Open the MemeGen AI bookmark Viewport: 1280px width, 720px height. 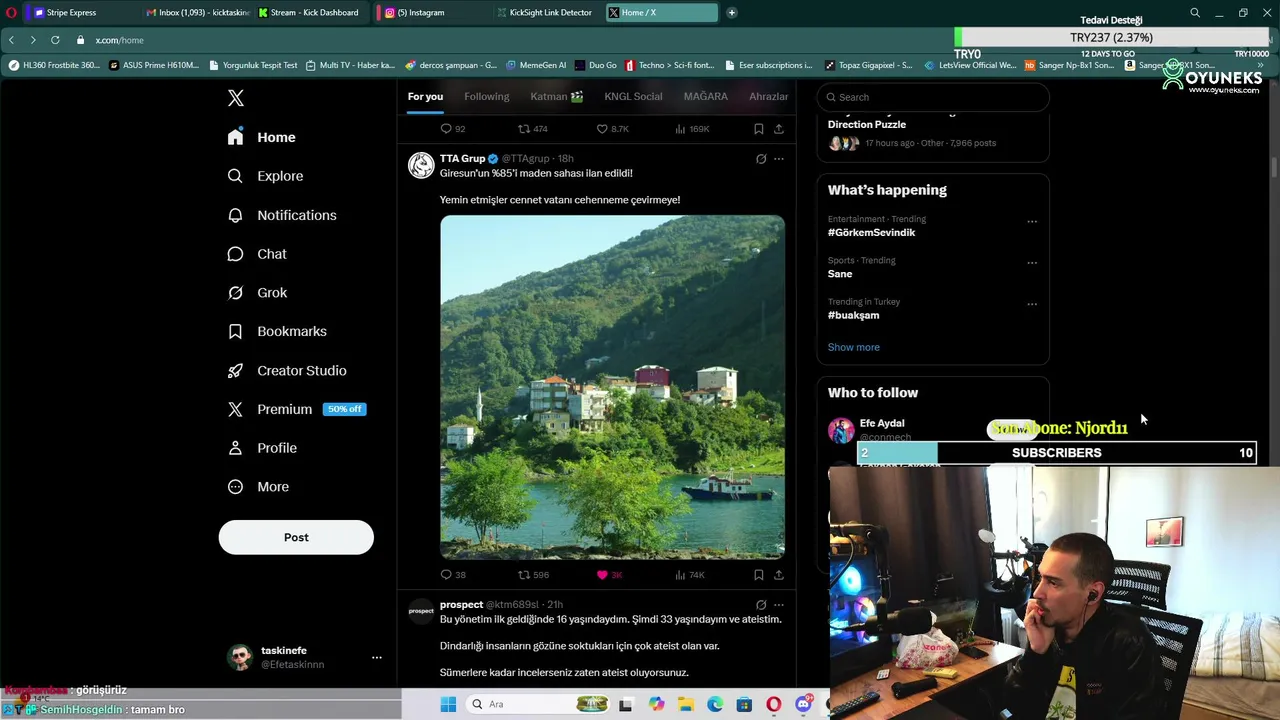pyautogui.click(x=536, y=65)
